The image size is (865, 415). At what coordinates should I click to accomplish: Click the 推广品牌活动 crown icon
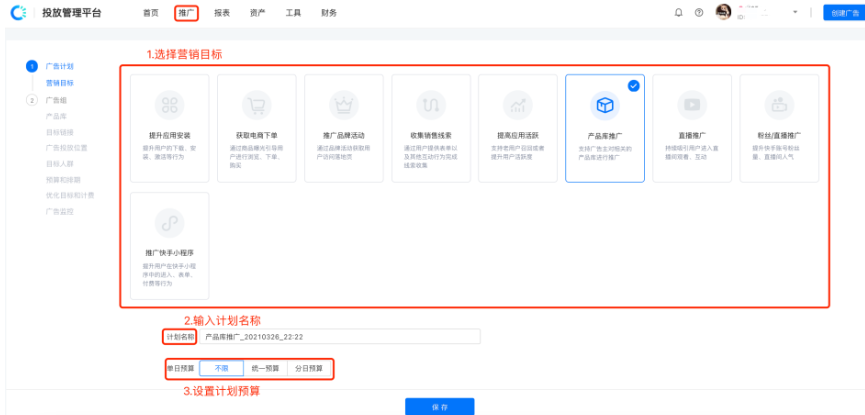pos(344,105)
